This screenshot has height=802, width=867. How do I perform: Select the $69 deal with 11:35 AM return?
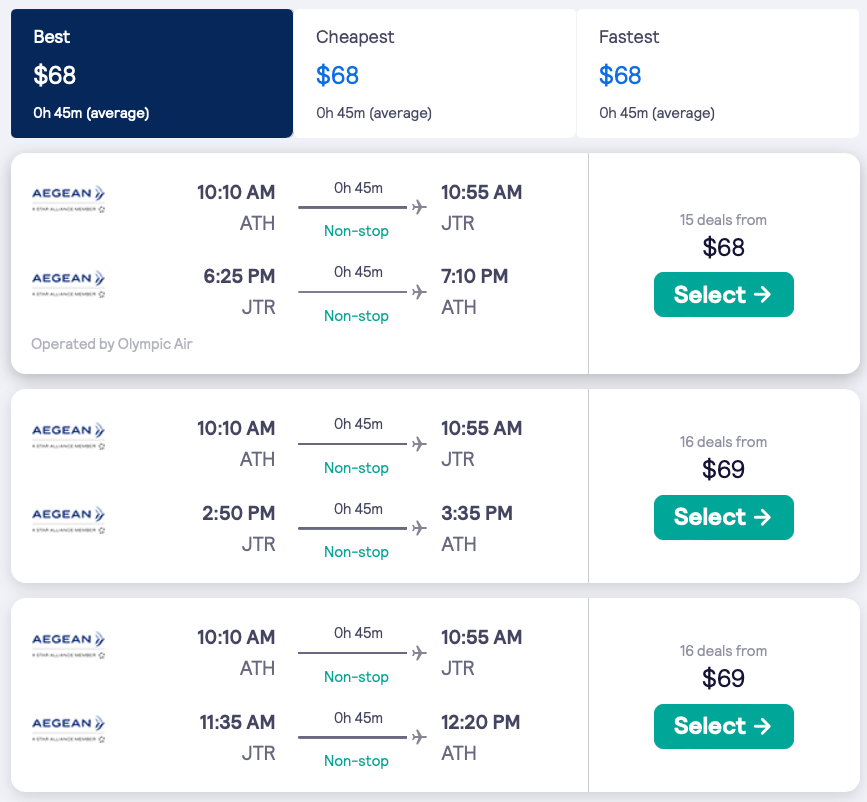pos(723,726)
